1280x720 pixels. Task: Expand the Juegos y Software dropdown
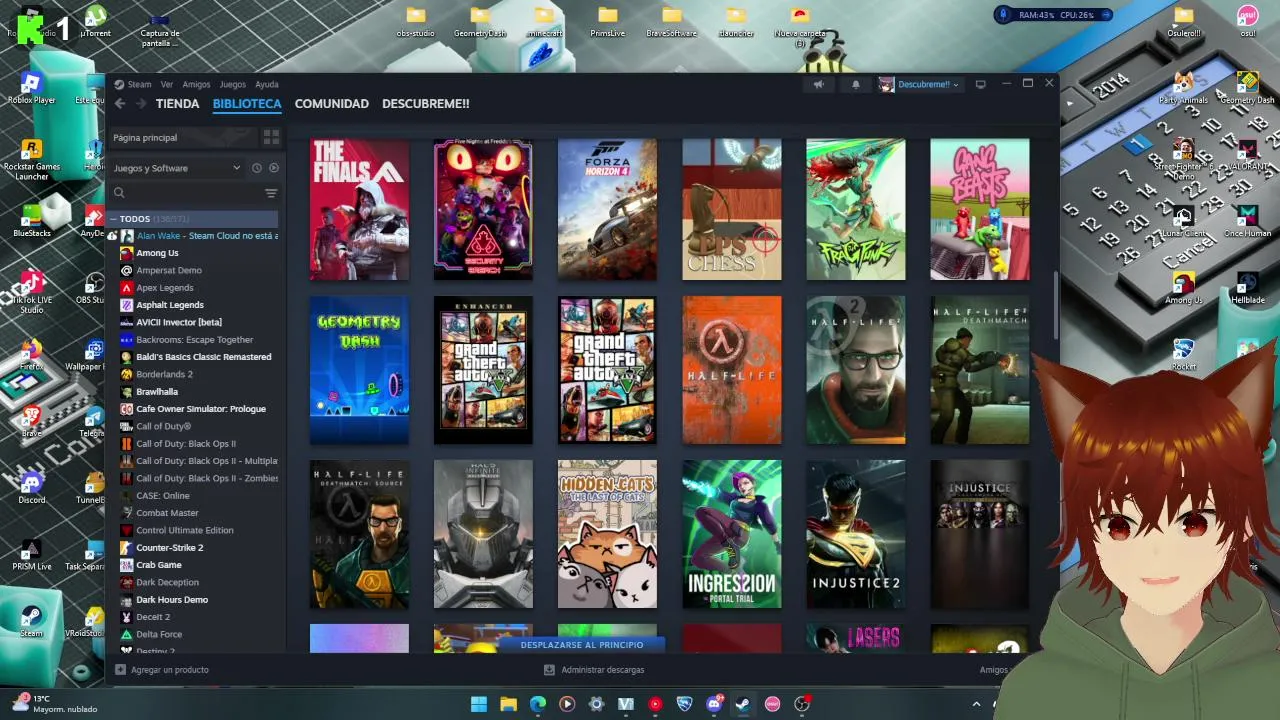[x=177, y=168]
